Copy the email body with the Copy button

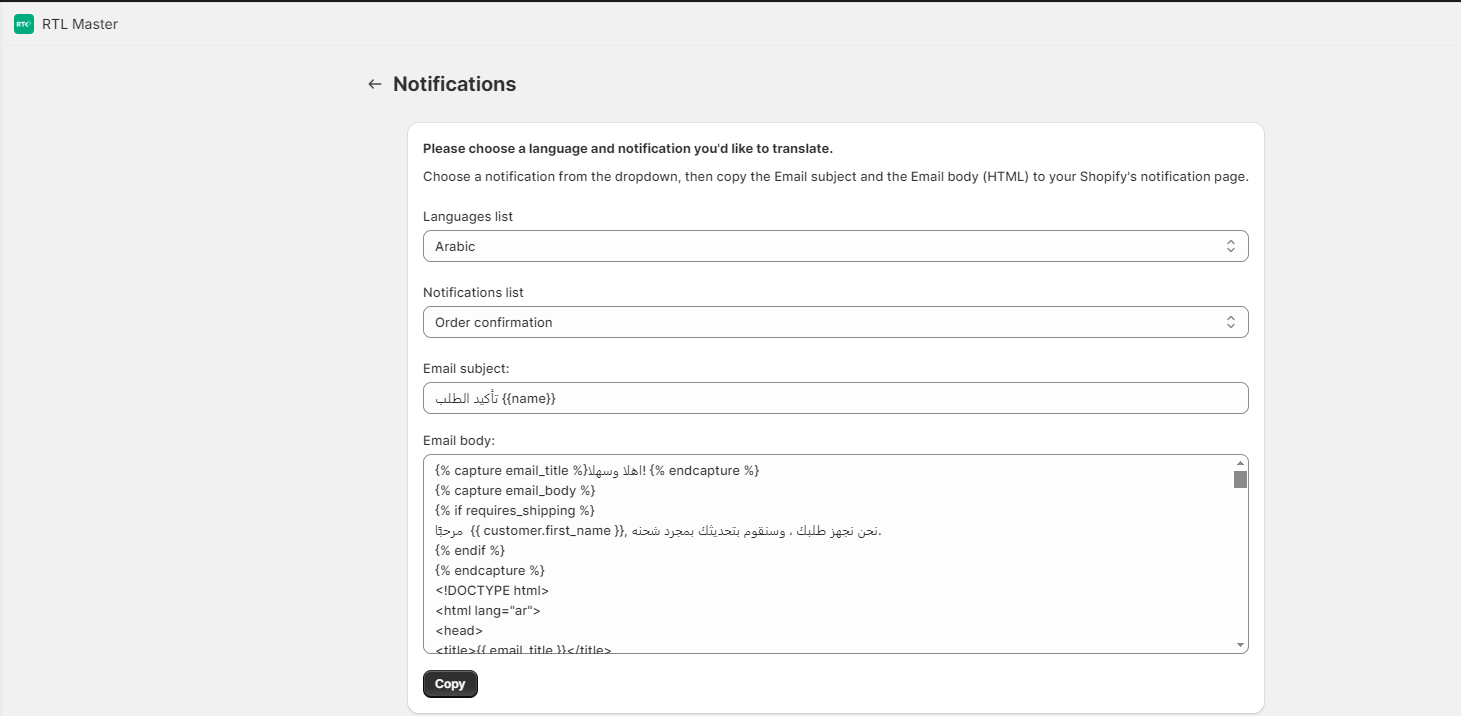click(x=450, y=684)
